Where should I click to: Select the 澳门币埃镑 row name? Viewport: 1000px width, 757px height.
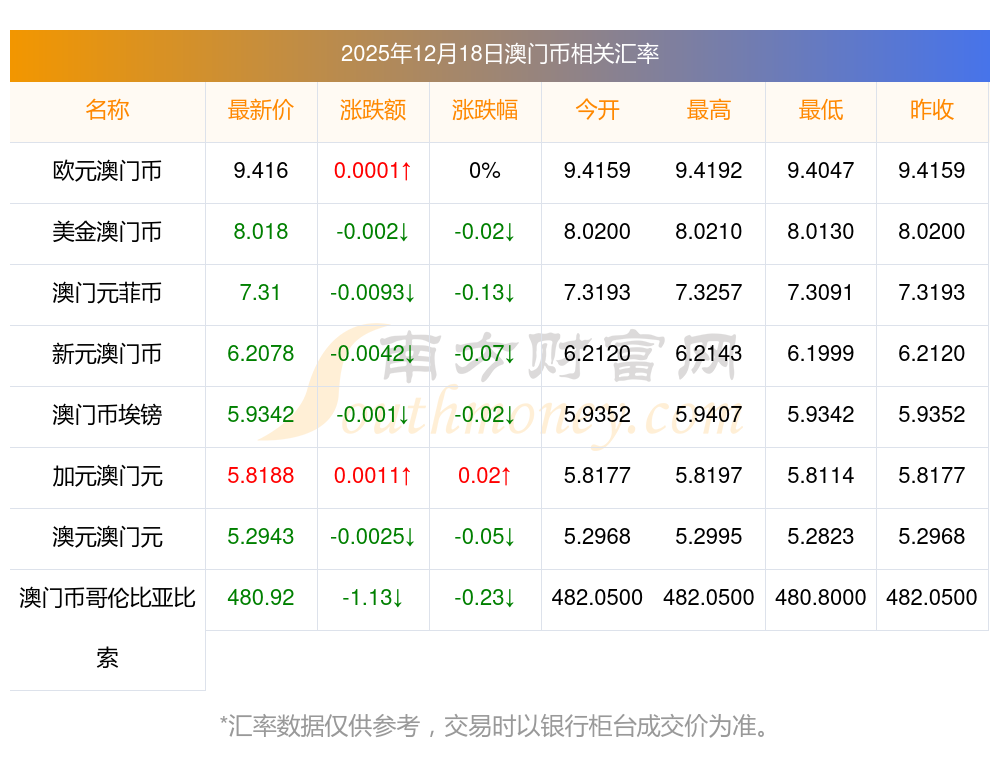(x=107, y=415)
